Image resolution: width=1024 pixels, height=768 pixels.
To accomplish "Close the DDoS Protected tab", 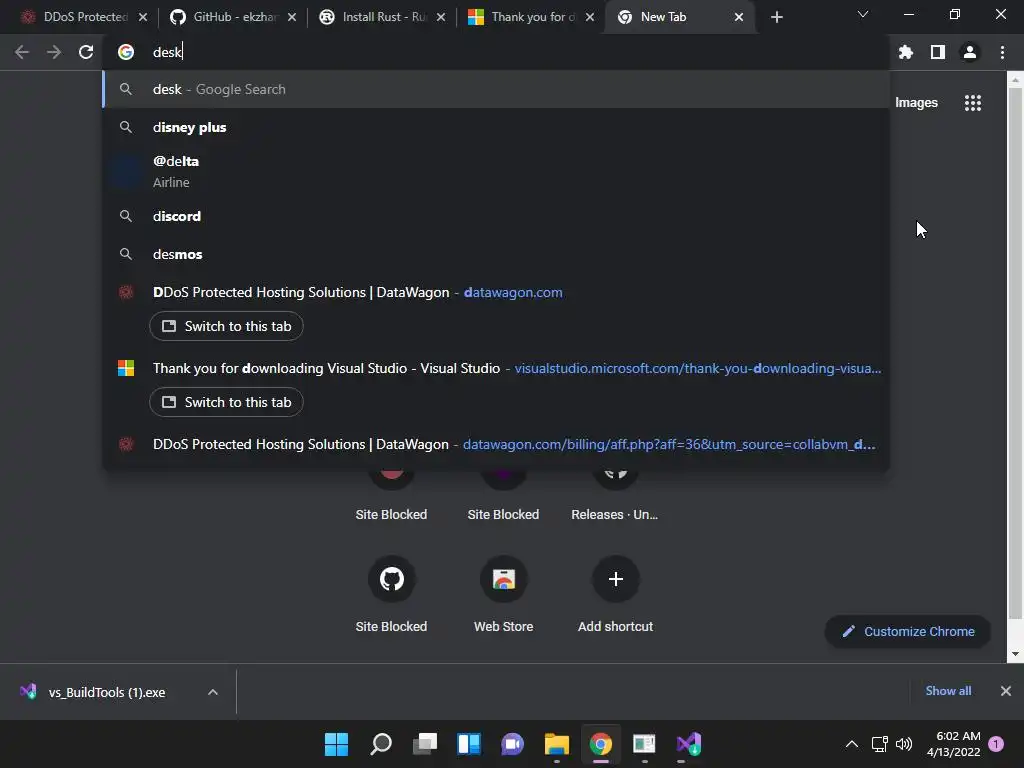I will [x=143, y=17].
